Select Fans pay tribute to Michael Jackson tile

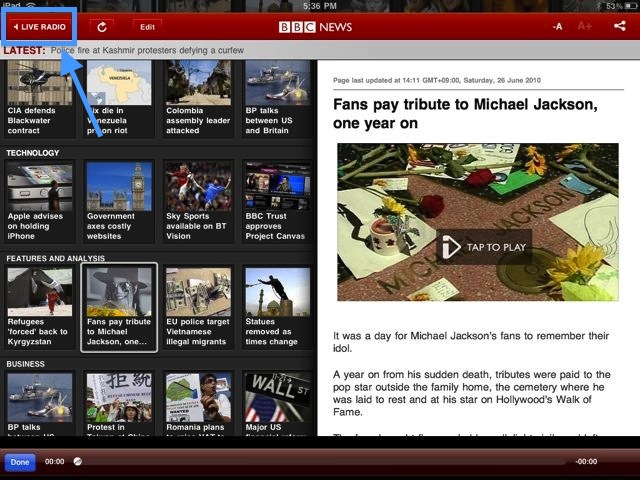coord(119,307)
